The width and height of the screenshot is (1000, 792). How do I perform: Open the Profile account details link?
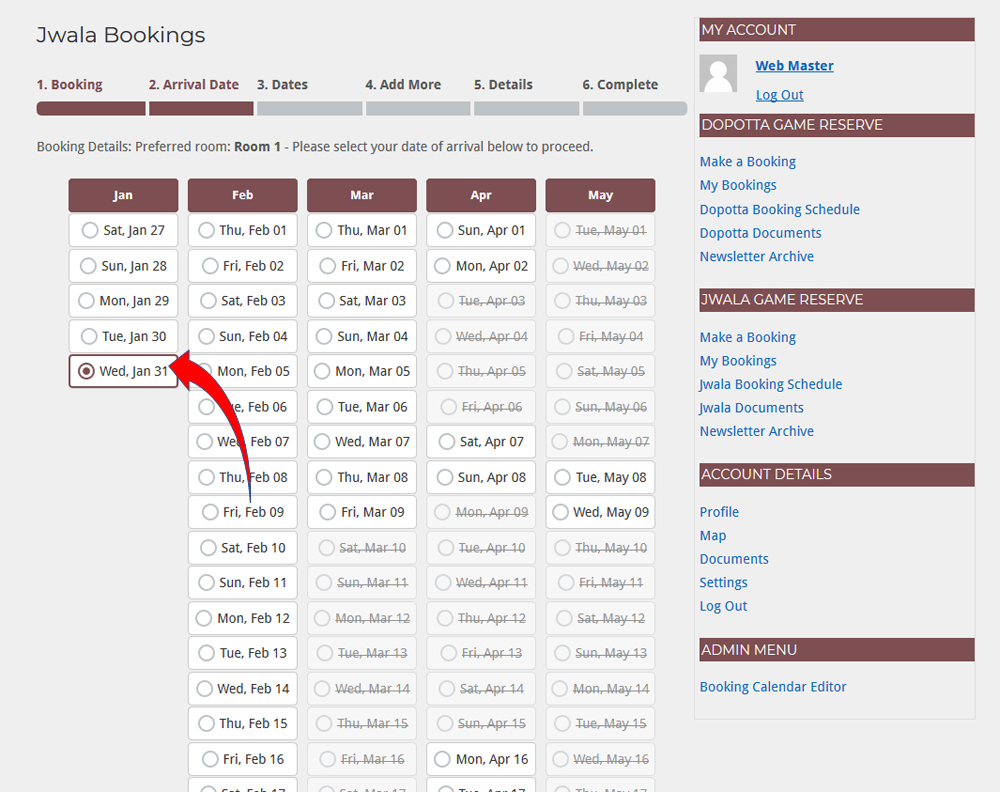[719, 512]
